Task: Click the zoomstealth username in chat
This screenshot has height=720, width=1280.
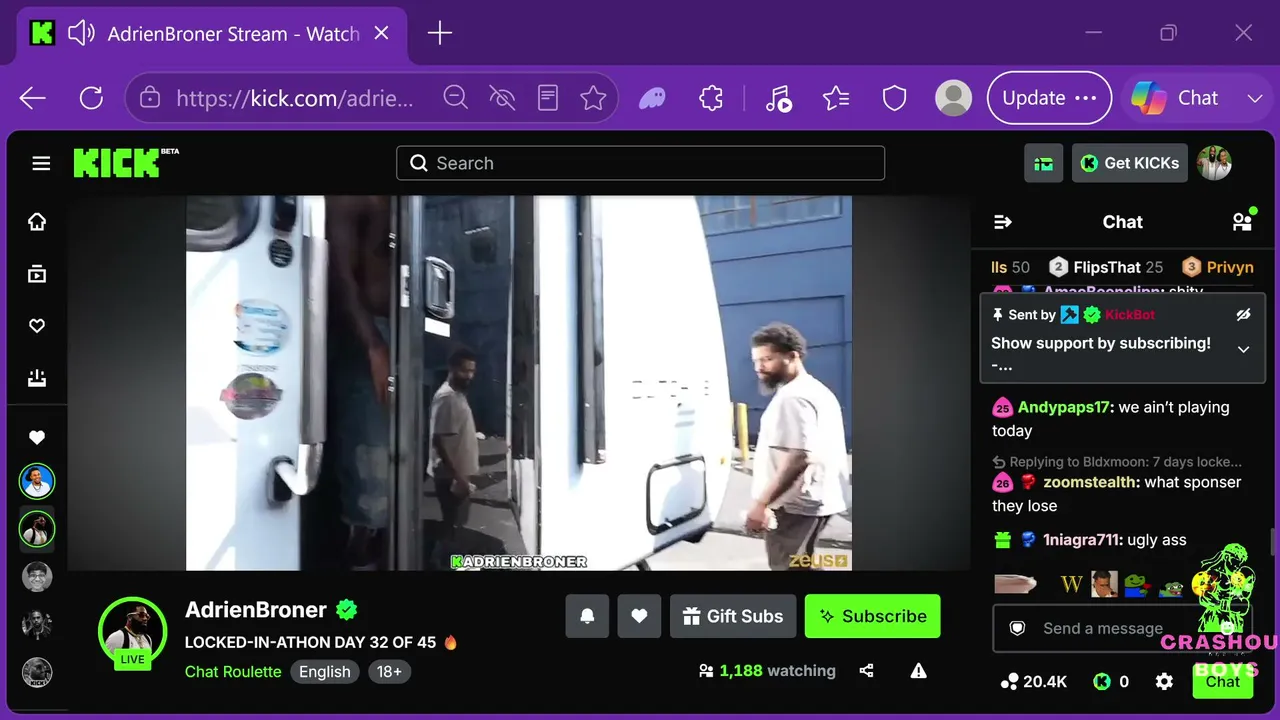Action: click(1090, 482)
